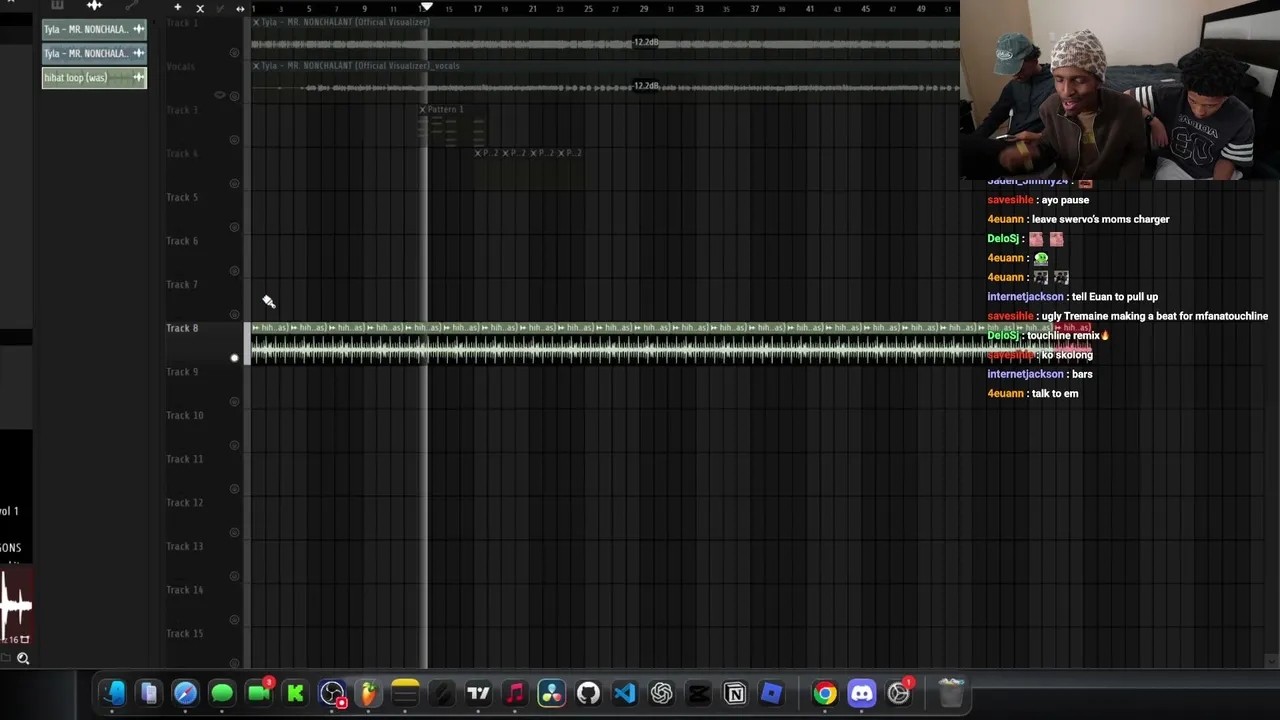The width and height of the screenshot is (1280, 720).
Task: Toggle the Track 10 mute circle
Action: point(234,445)
